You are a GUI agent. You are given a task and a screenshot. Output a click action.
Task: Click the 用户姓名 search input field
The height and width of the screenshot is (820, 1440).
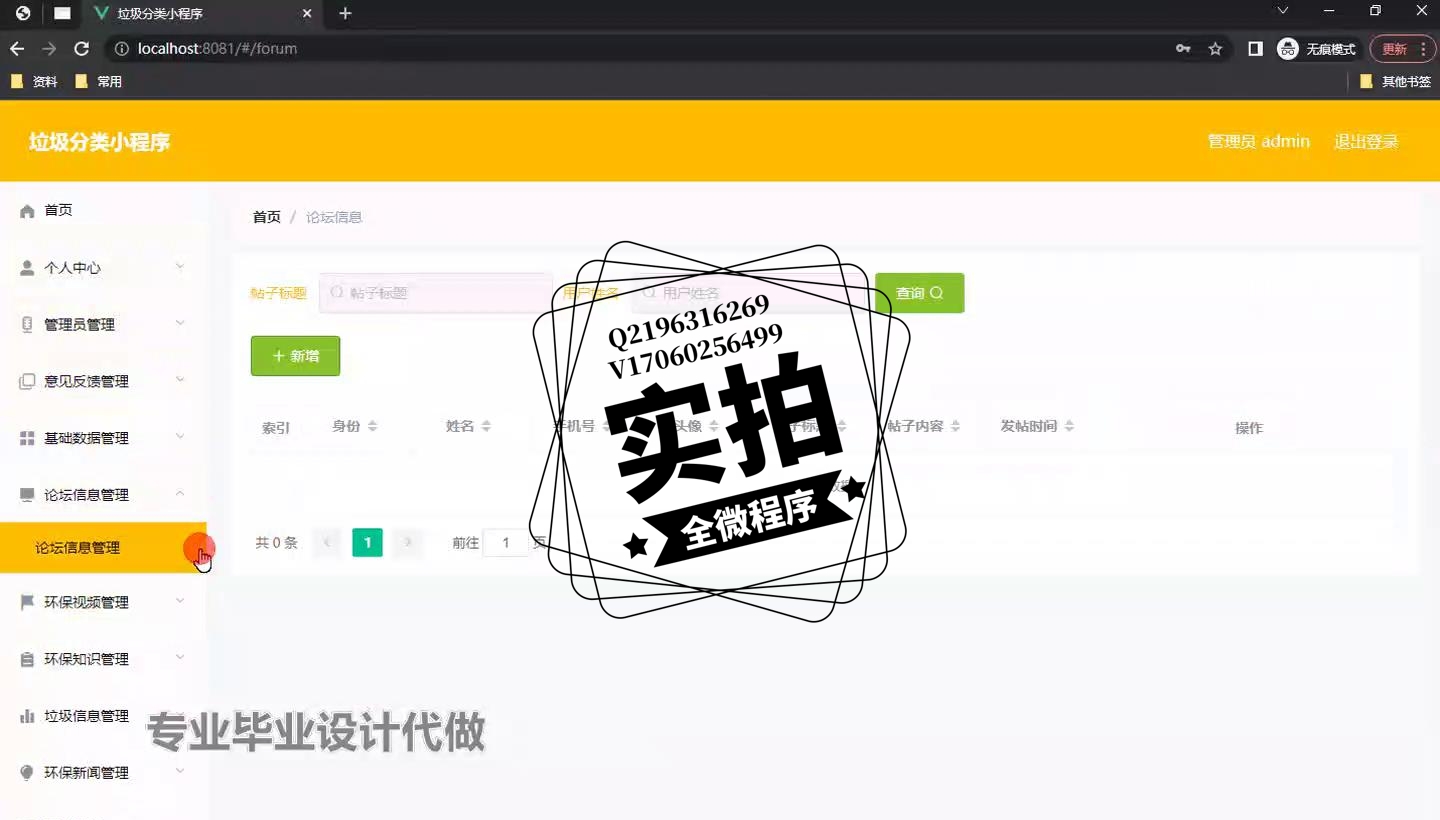pos(749,293)
